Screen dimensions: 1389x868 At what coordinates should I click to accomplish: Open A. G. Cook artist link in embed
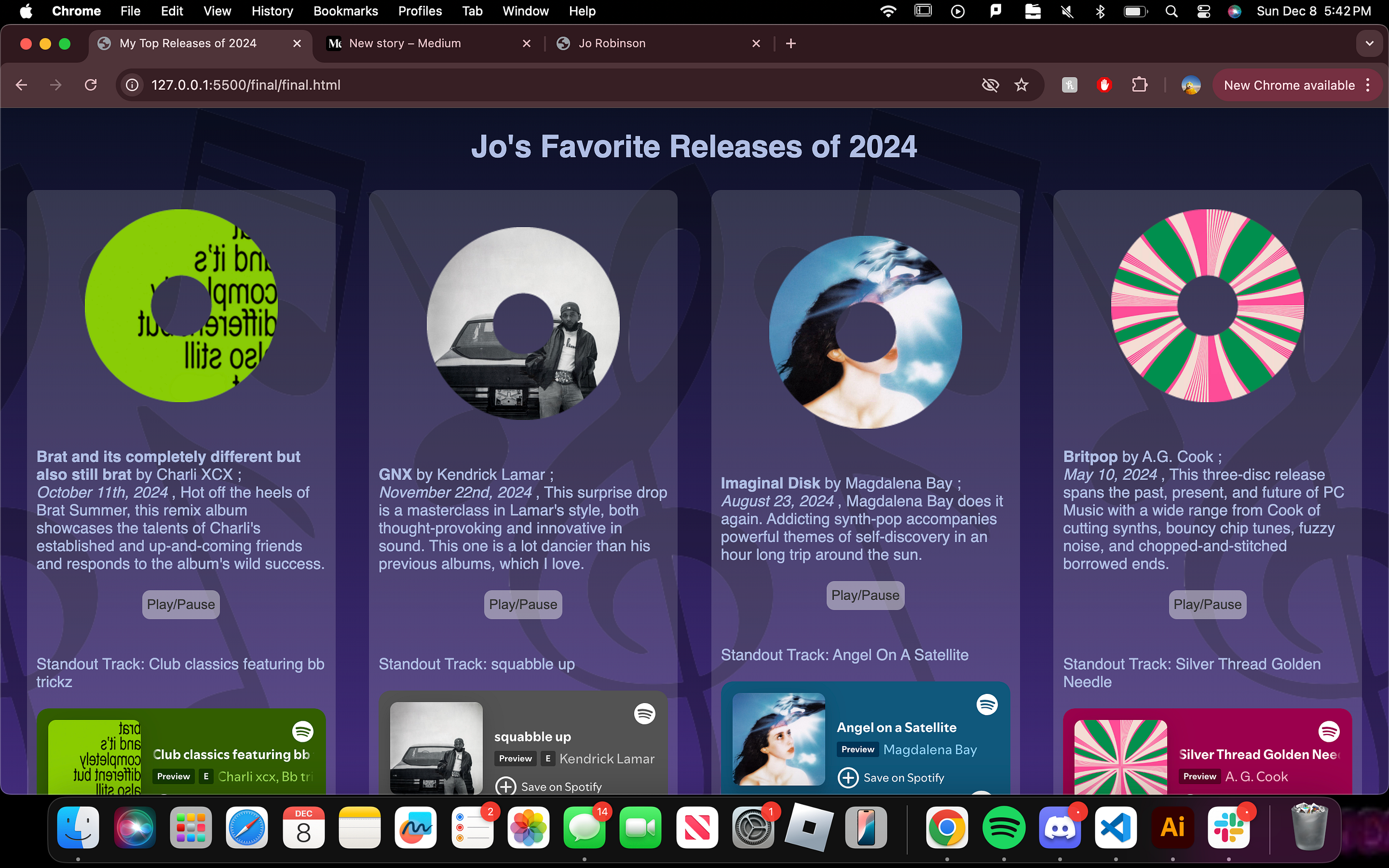[x=1257, y=777]
